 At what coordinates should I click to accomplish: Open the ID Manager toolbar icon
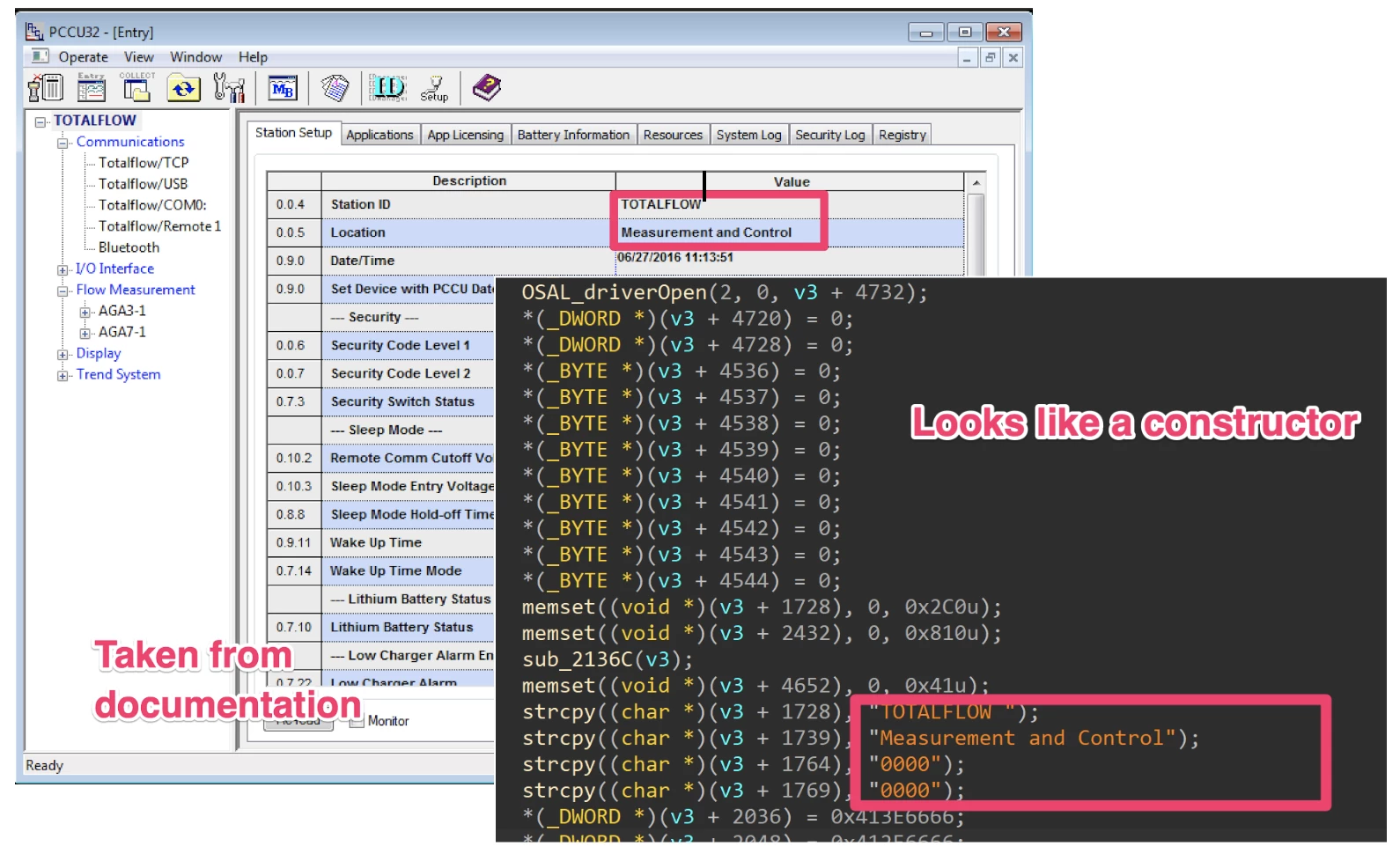pyautogui.click(x=387, y=88)
